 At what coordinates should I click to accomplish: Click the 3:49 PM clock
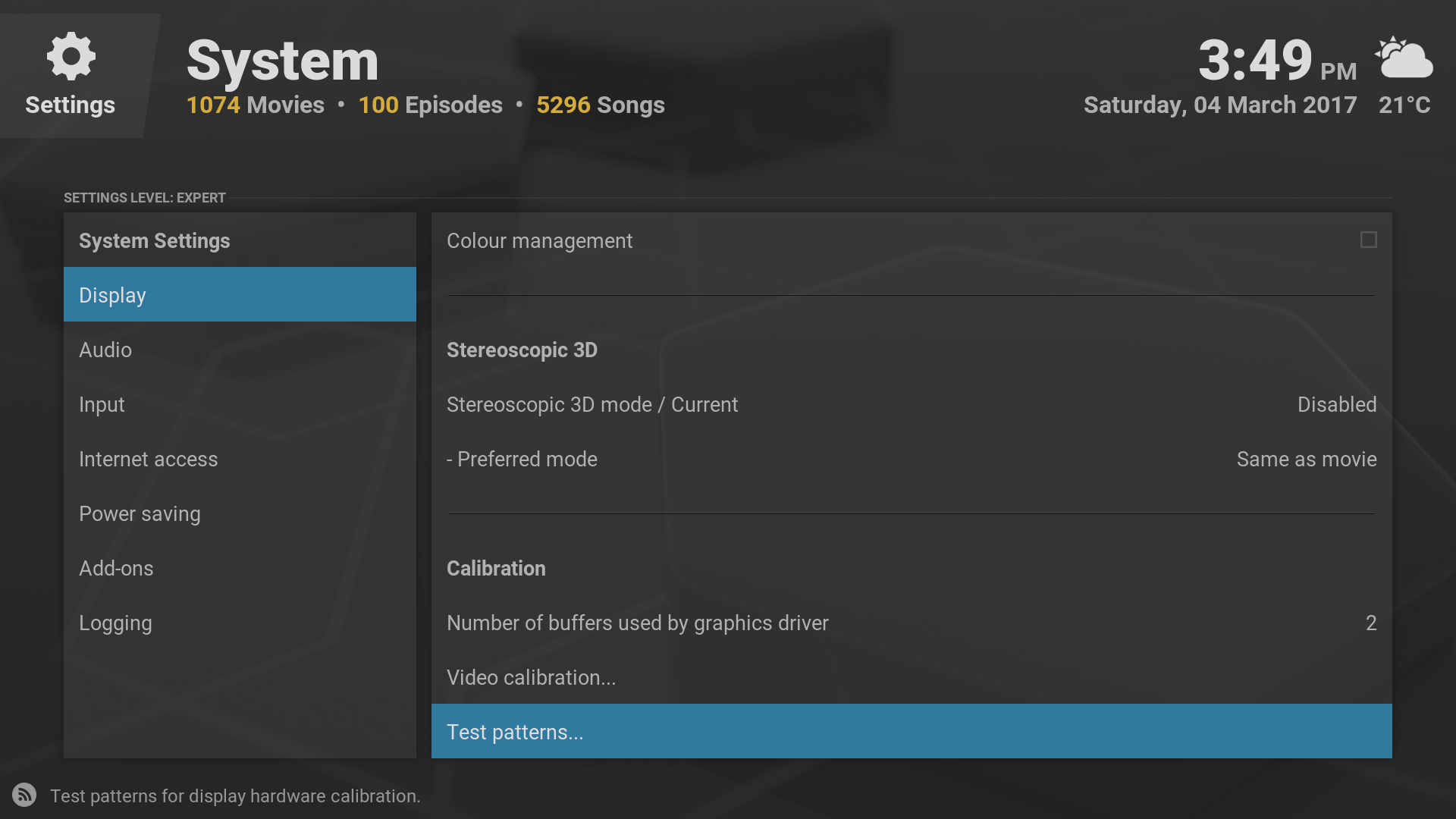click(1276, 61)
